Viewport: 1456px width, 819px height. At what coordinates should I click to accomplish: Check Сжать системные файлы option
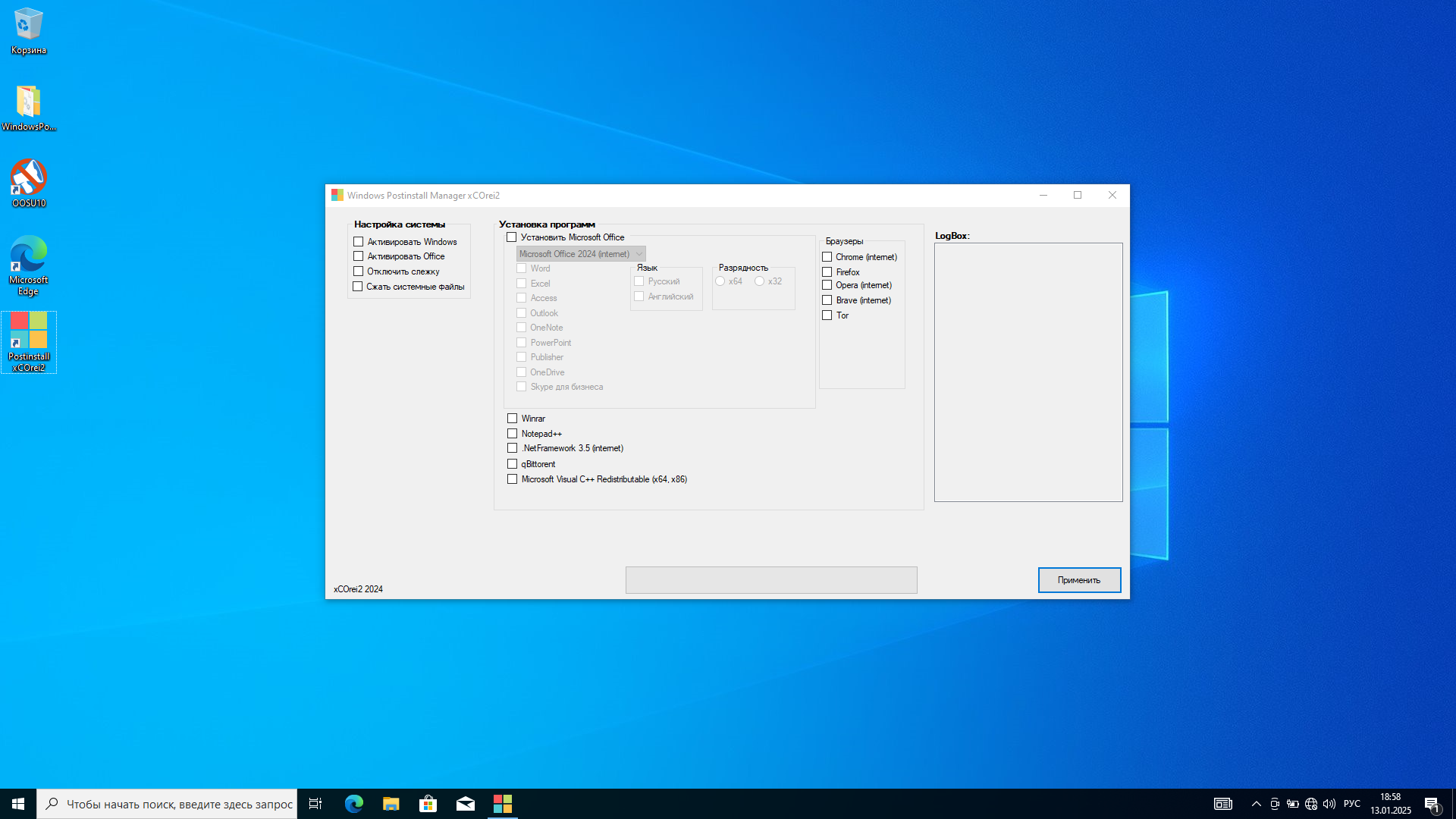pos(358,287)
